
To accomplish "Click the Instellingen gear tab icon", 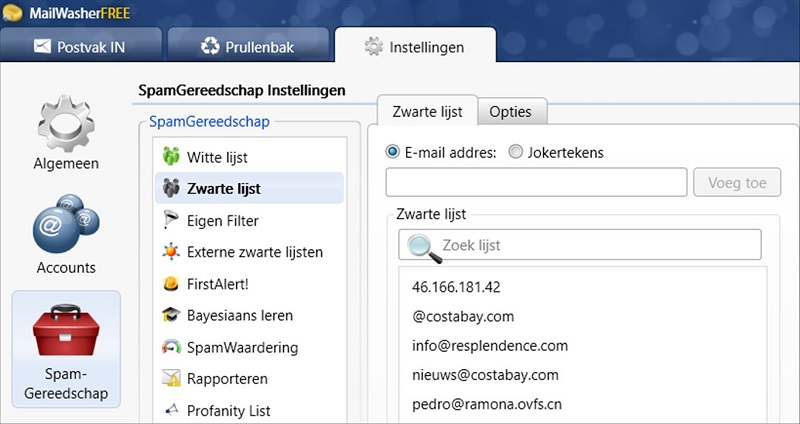I will click(373, 46).
